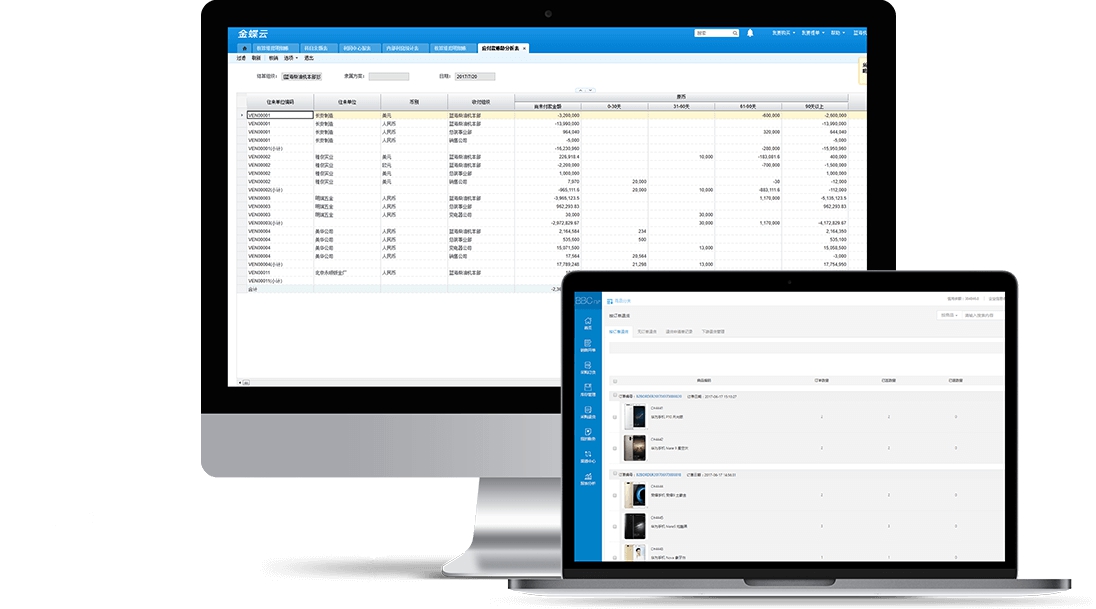Open the 选项 dropdown in toolbar
The image size is (1096, 609).
290,58
